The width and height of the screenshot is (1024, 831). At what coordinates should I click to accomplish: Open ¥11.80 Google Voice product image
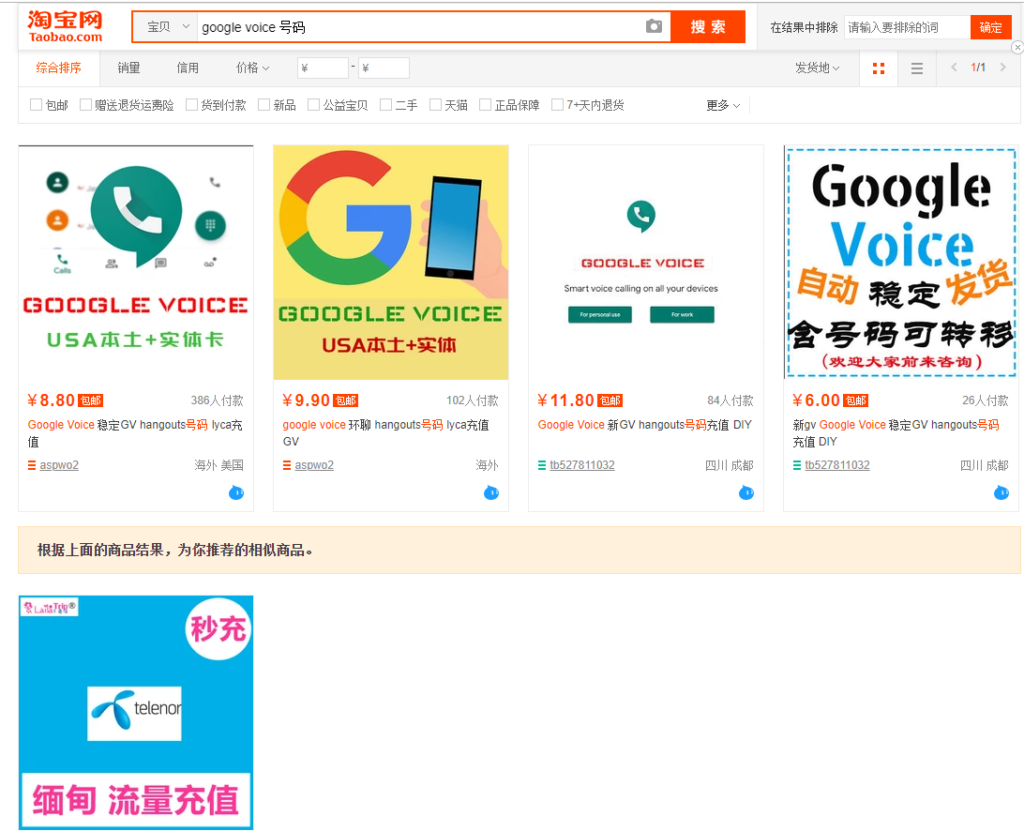pyautogui.click(x=646, y=263)
